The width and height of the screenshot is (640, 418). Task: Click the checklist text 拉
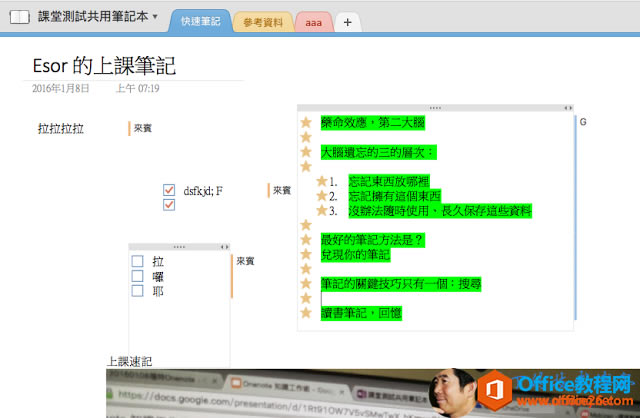(x=158, y=261)
